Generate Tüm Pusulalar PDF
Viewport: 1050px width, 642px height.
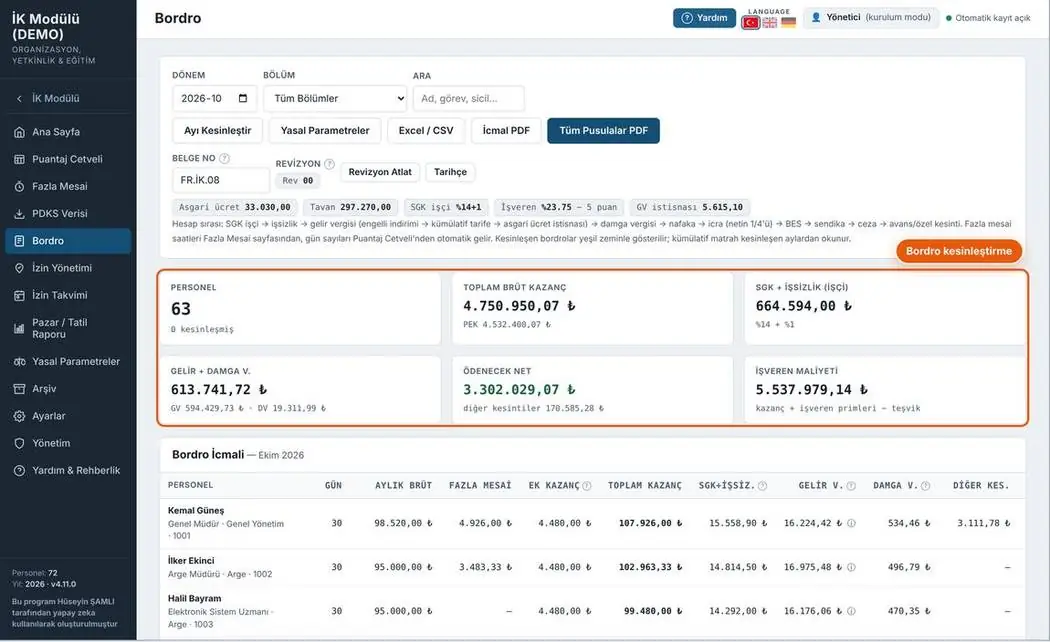(x=603, y=131)
